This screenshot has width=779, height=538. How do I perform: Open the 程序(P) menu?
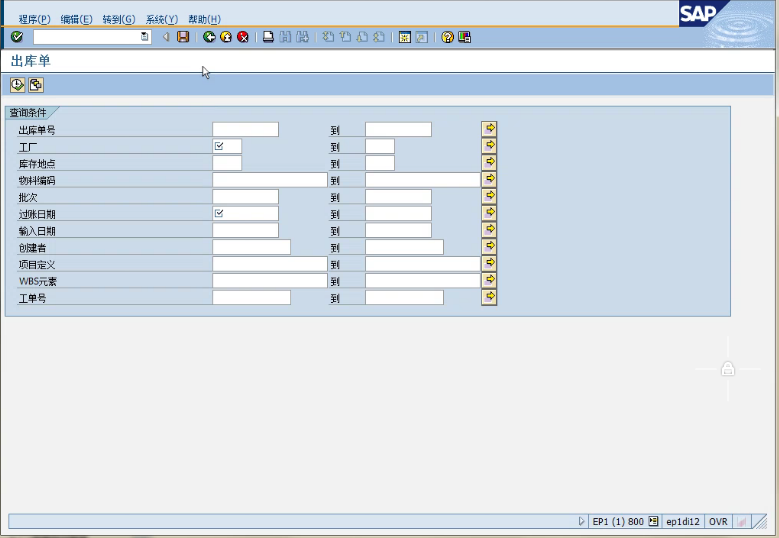[34, 19]
